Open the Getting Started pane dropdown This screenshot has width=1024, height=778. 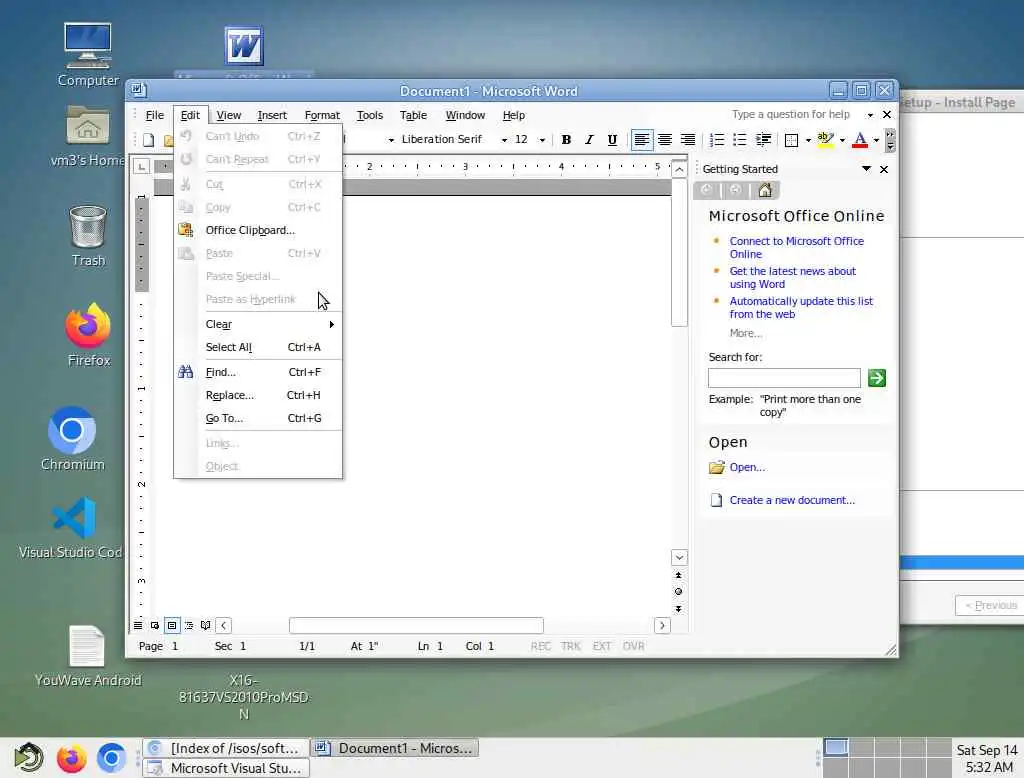pyautogui.click(x=866, y=169)
